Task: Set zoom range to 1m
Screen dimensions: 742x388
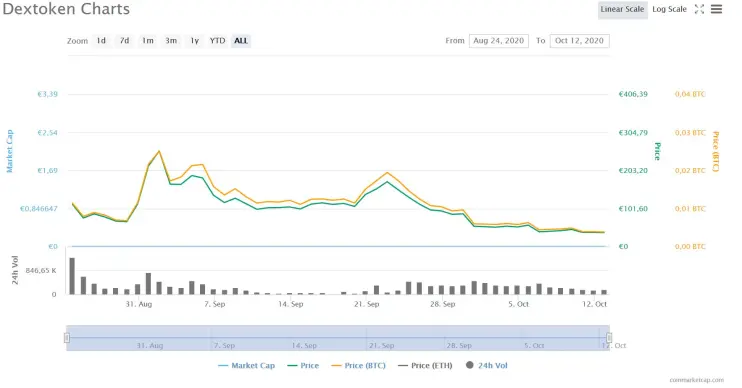Action: coord(148,41)
